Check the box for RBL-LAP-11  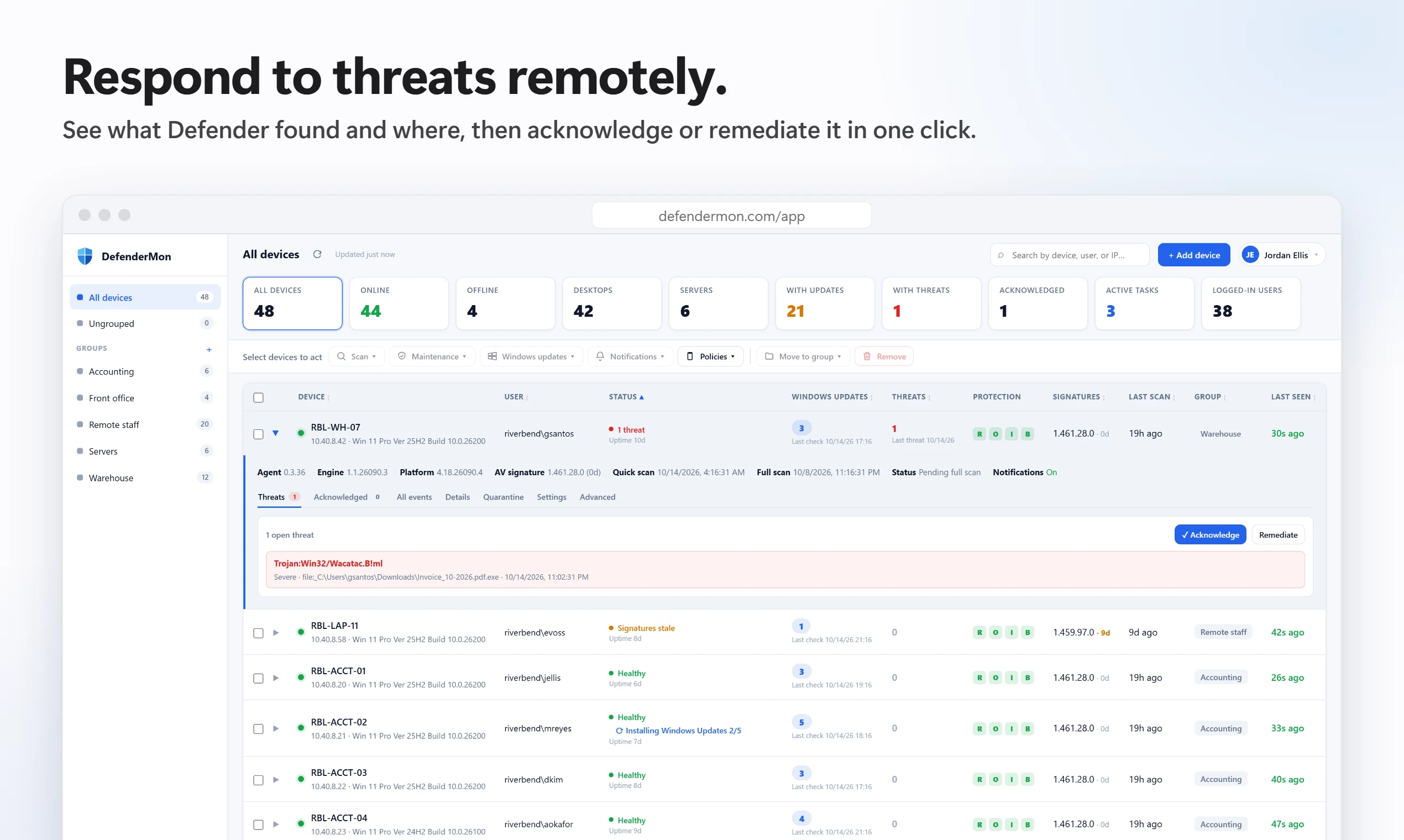[x=258, y=633]
